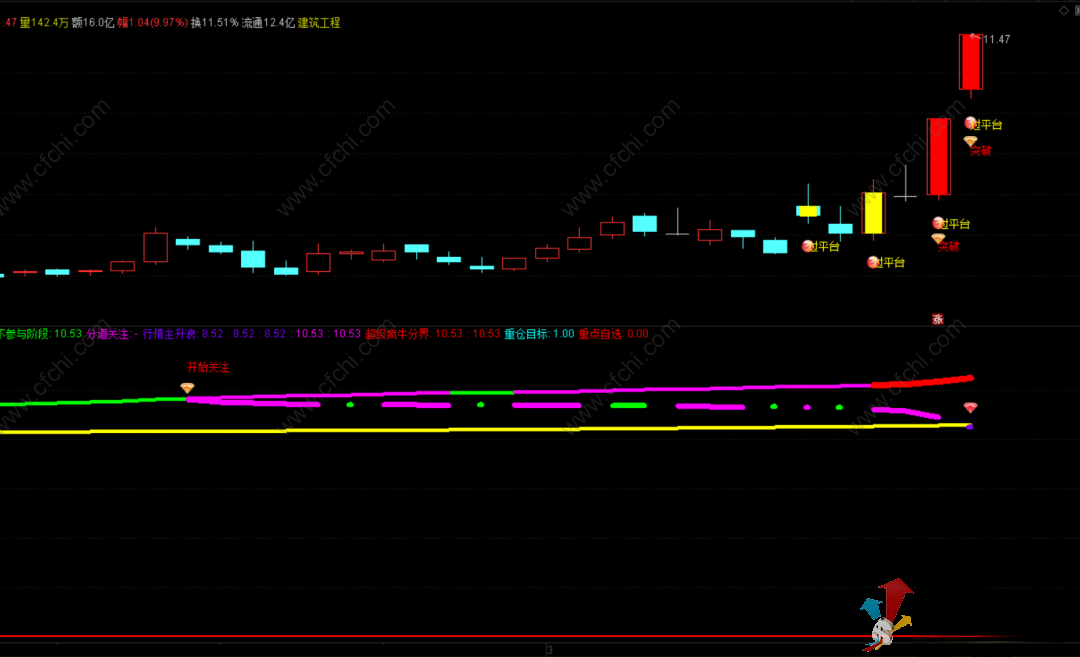Click the diamond icon above the lower 突破 label
The width and height of the screenshot is (1080, 657).
[x=938, y=238]
